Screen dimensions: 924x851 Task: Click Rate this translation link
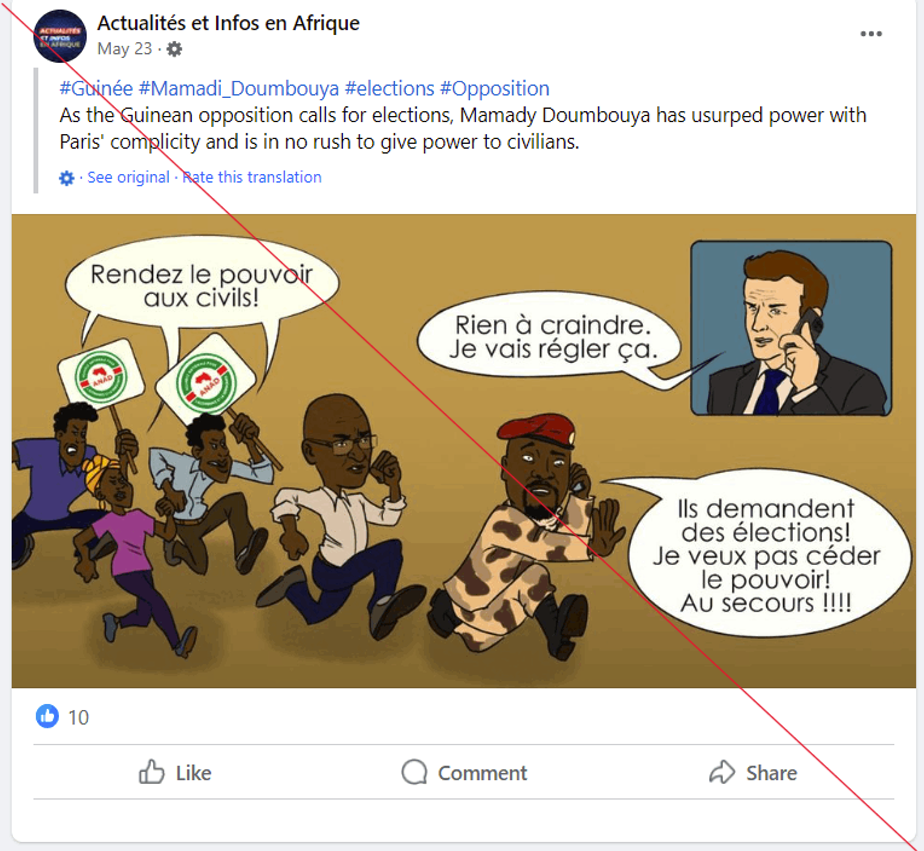pos(252,177)
